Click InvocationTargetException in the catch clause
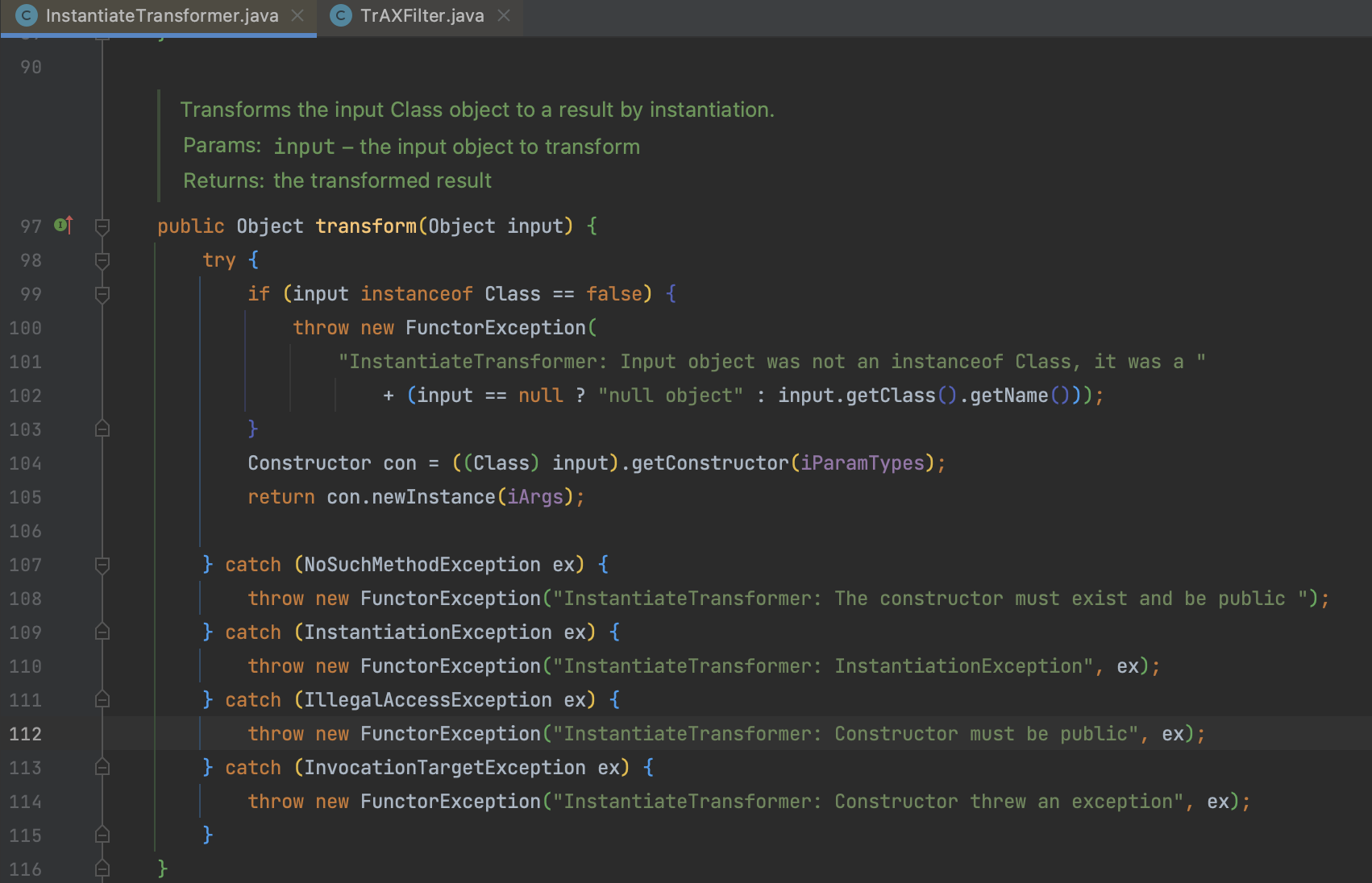1372x883 pixels. [x=445, y=768]
